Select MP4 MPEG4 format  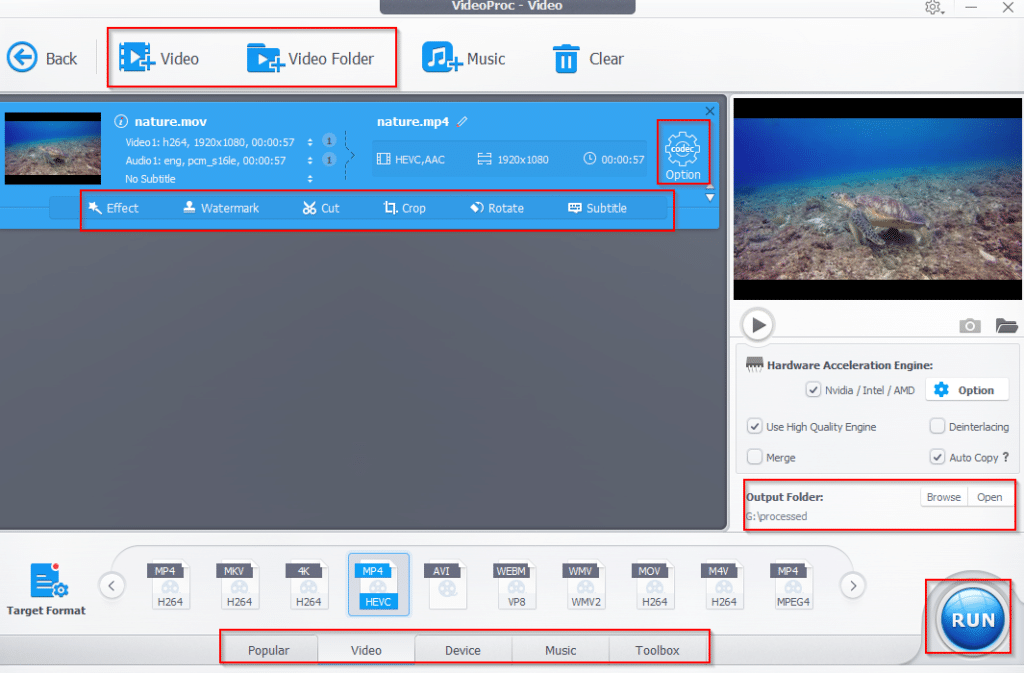(792, 585)
